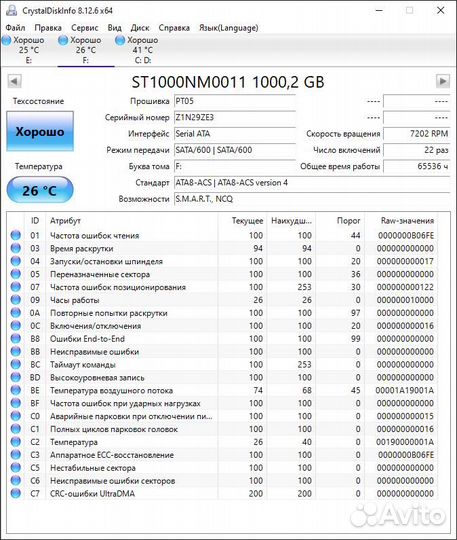The width and height of the screenshot is (457, 540).
Task: Click the Raw-значения column header
Action: (402, 220)
